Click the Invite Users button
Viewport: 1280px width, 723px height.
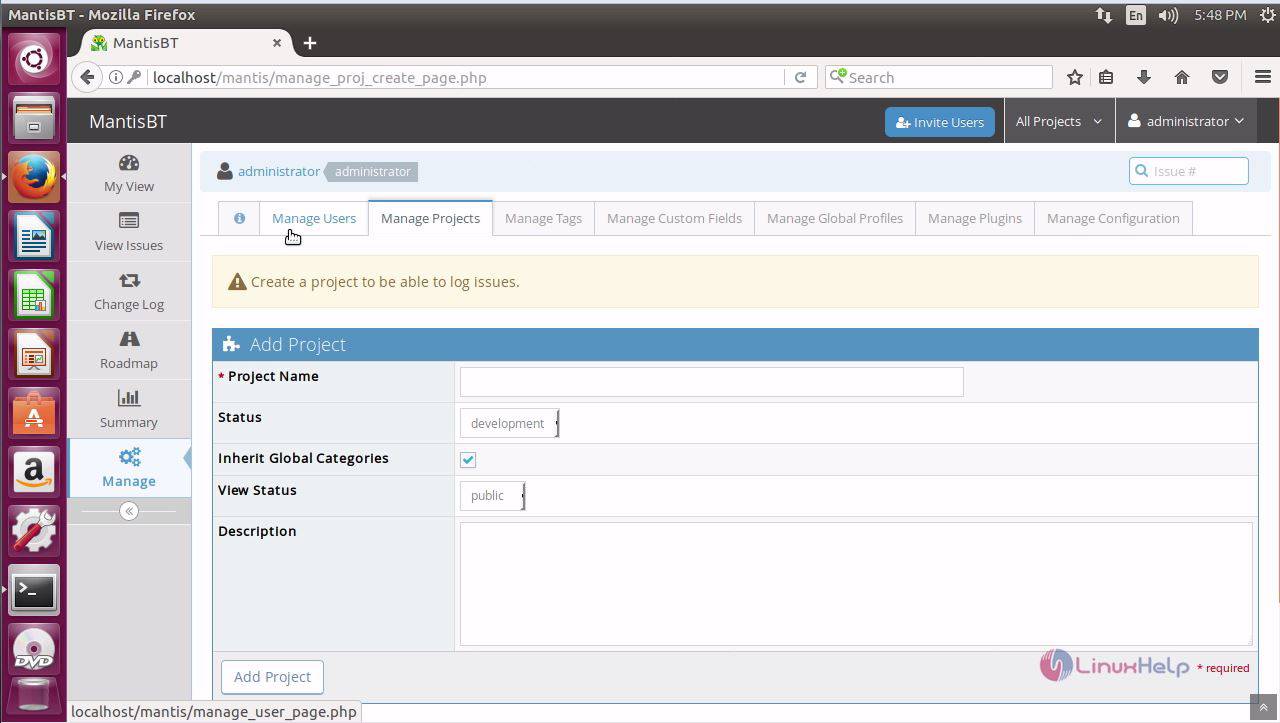tap(940, 122)
